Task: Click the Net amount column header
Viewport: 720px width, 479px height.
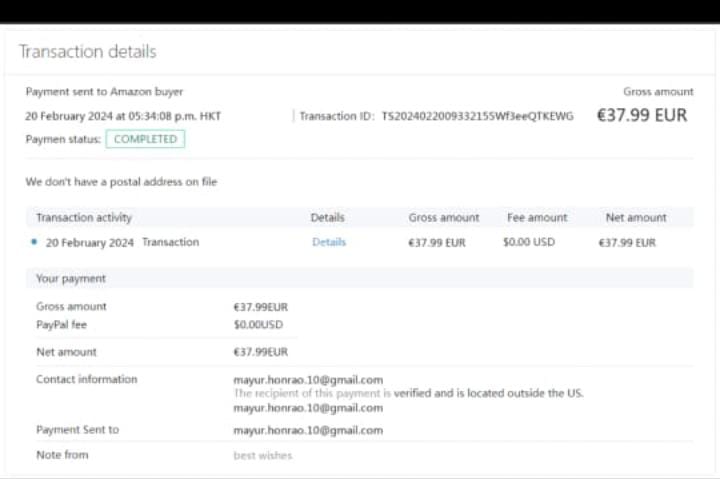Action: point(636,217)
